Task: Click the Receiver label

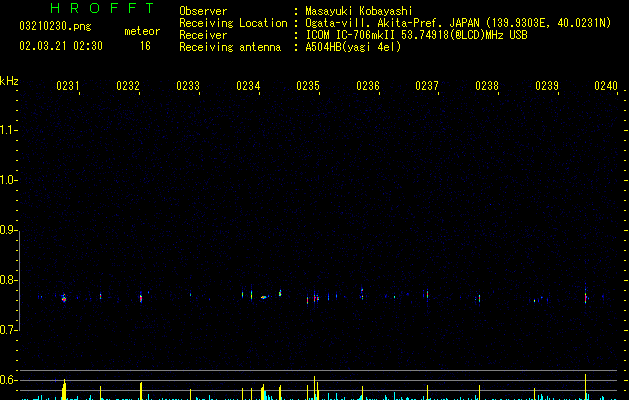Action: (203, 35)
